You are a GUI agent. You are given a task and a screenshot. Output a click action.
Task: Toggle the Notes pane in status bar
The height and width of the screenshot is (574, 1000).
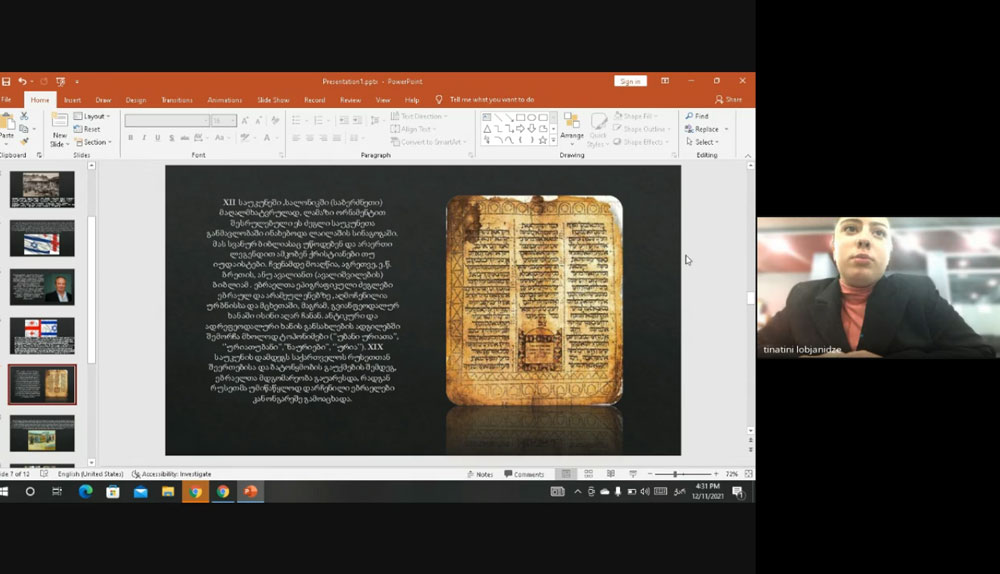(x=480, y=474)
